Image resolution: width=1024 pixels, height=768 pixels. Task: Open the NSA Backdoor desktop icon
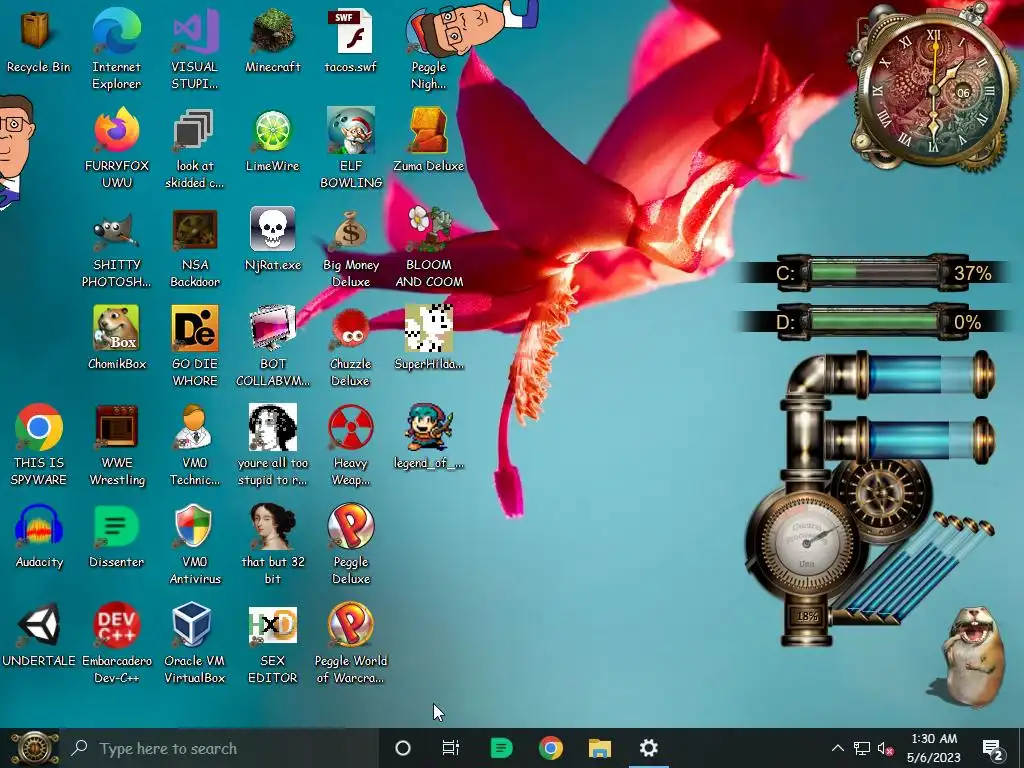click(194, 246)
